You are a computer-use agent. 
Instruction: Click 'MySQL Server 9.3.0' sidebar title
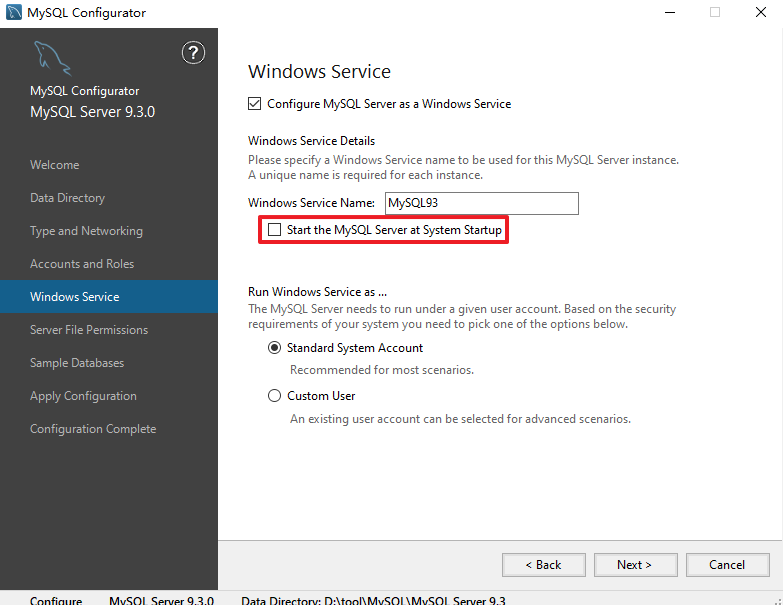coord(92,112)
